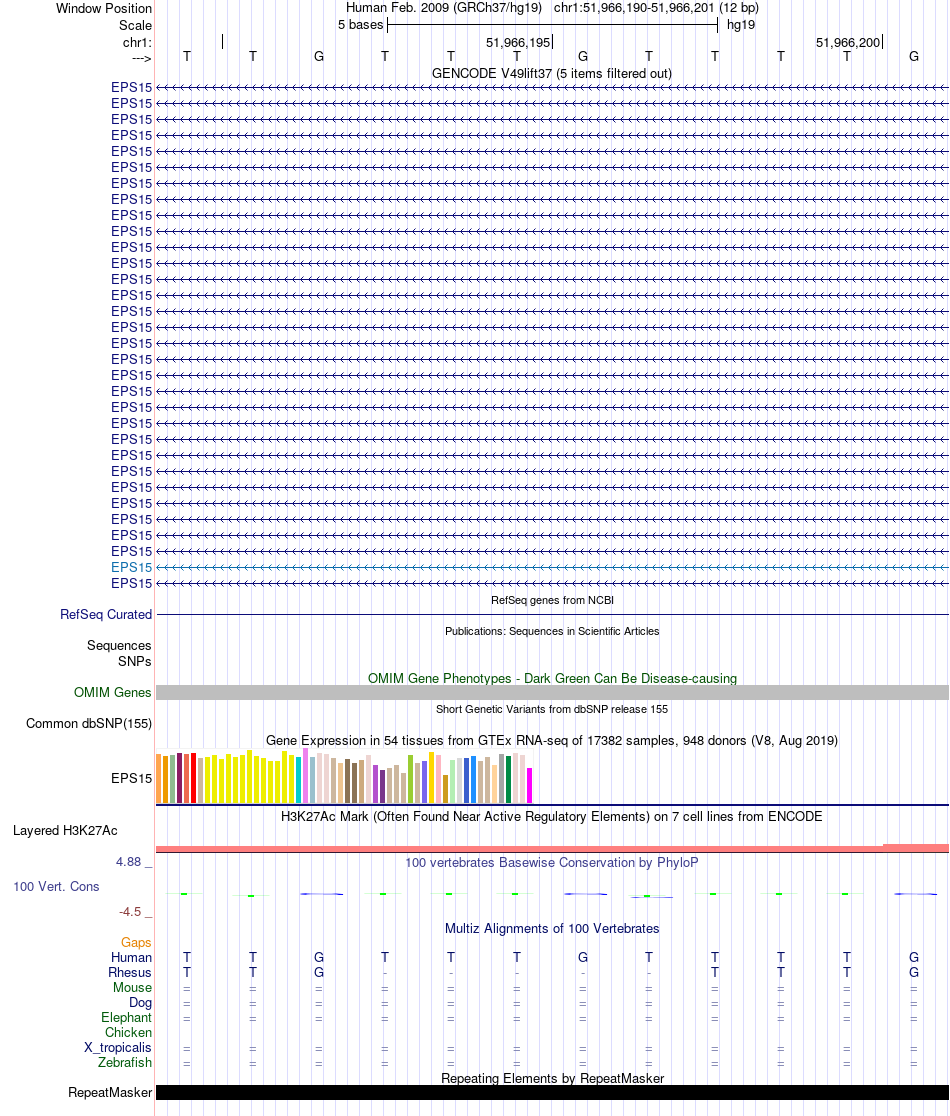Screen dimensions: 950x1116
Task: Click the OMIM Gene Phenotypes title
Action: pos(552,679)
